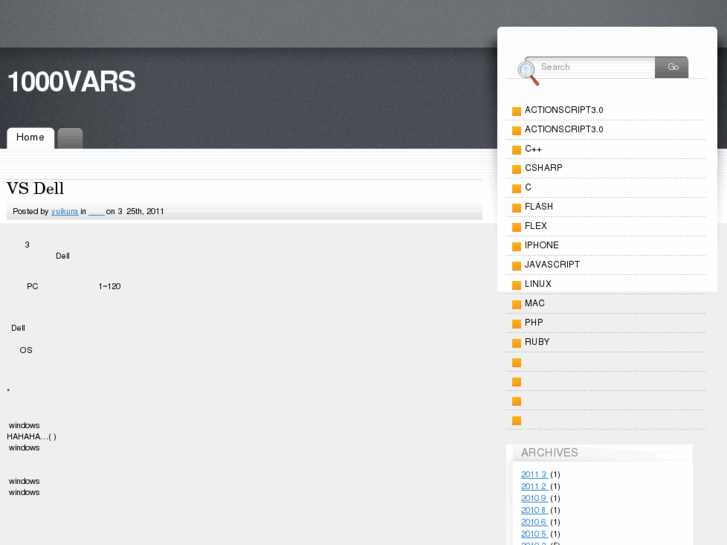Image resolution: width=727 pixels, height=545 pixels.
Task: Open the PHP category
Action: tap(534, 323)
